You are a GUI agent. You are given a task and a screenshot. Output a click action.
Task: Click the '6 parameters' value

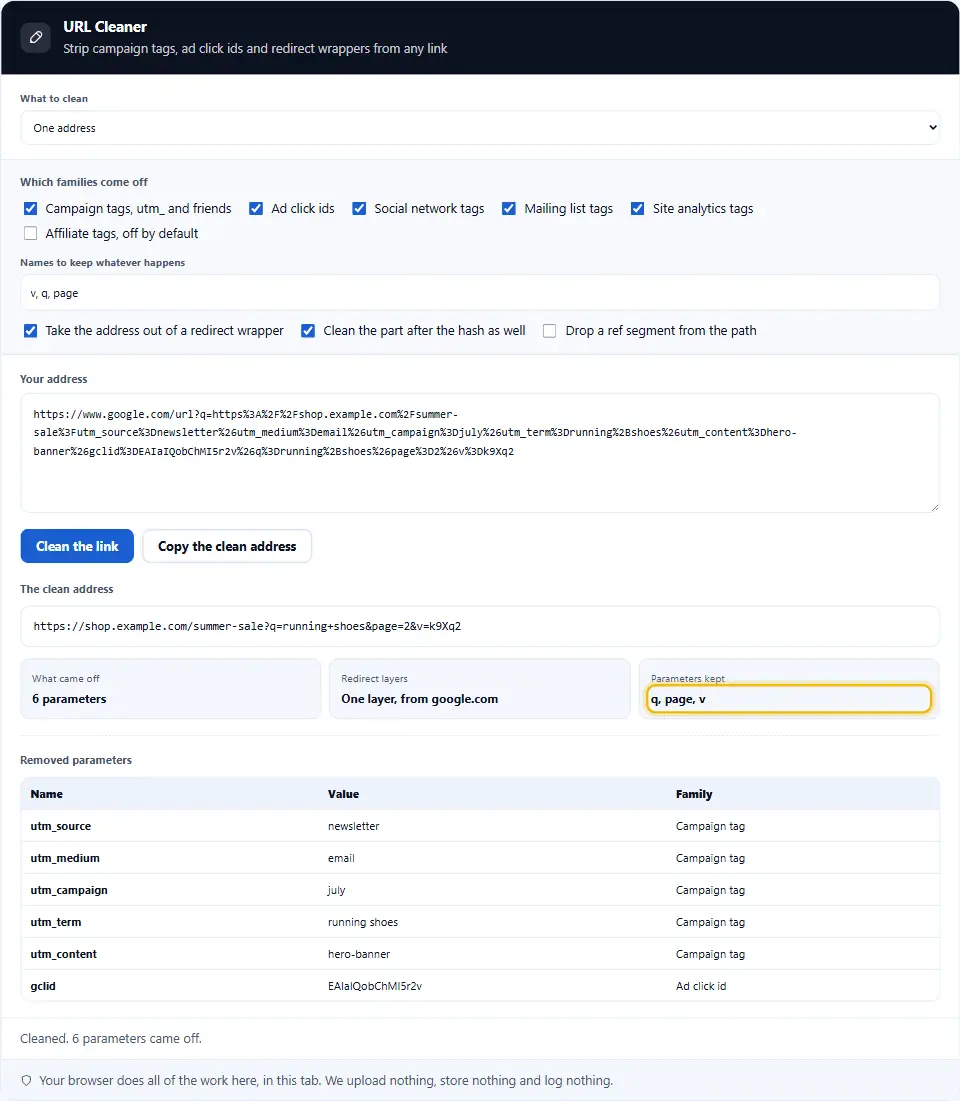pos(69,699)
